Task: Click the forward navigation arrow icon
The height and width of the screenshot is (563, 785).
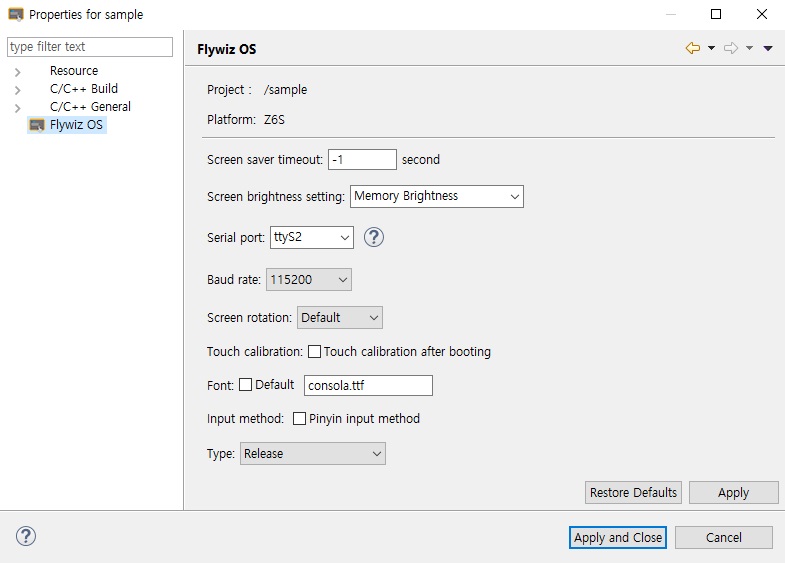Action: [731, 48]
